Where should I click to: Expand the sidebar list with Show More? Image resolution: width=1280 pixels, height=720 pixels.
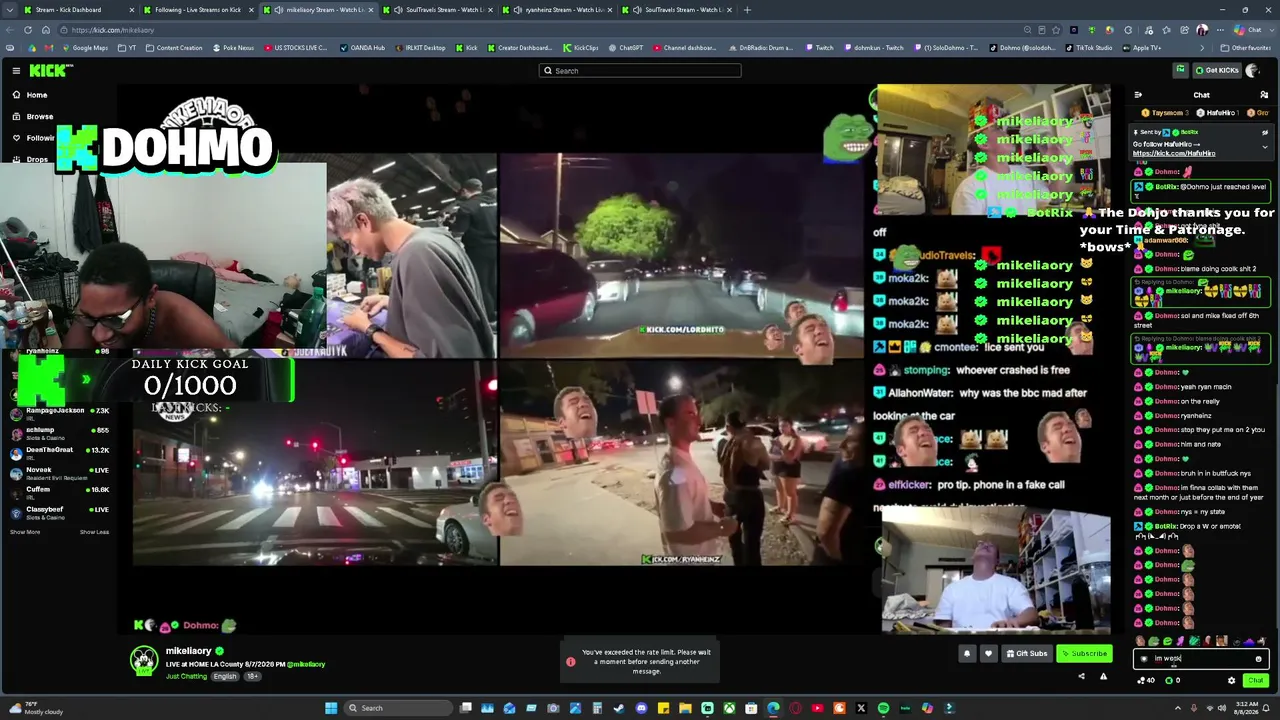pos(25,532)
